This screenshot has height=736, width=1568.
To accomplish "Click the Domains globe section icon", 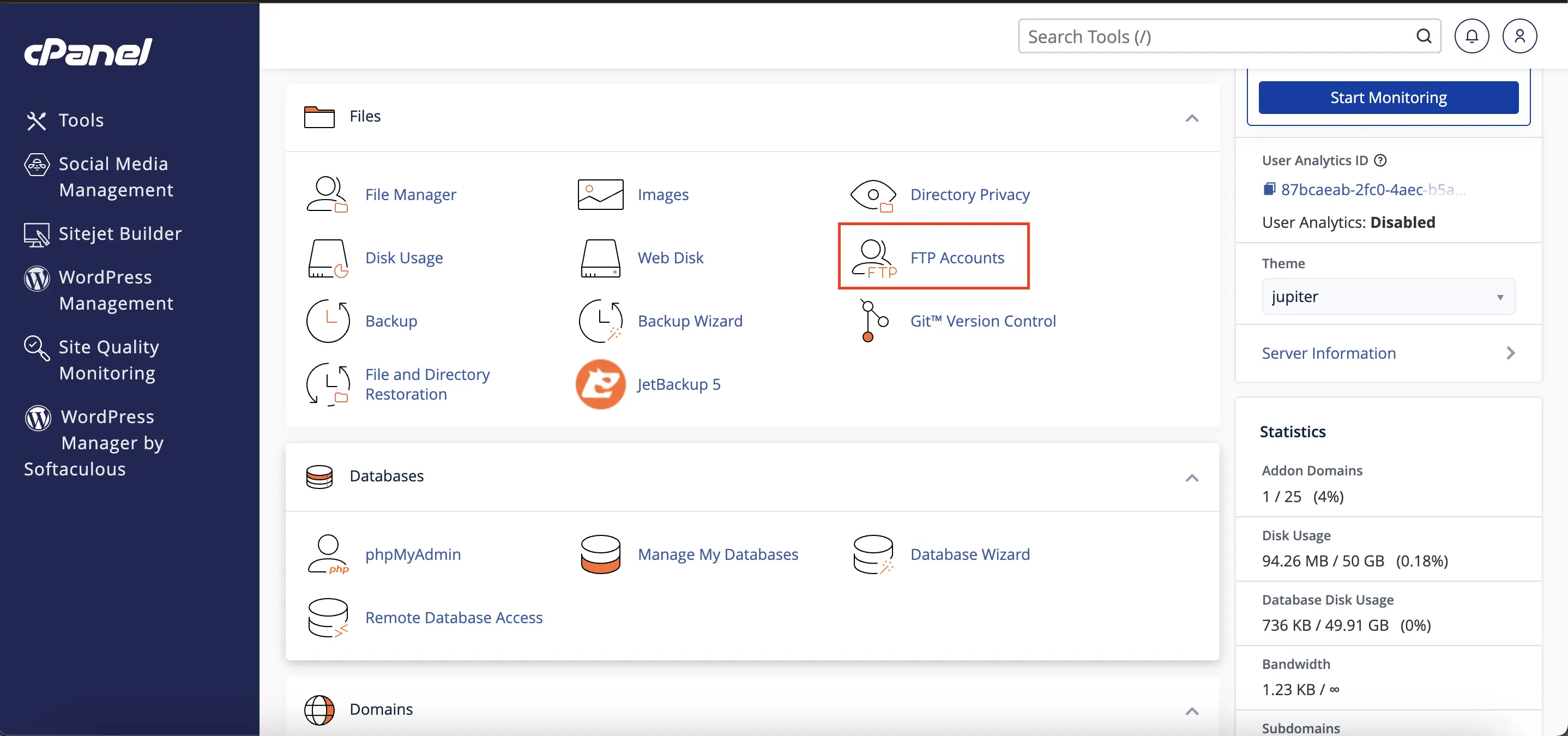I will (x=319, y=710).
